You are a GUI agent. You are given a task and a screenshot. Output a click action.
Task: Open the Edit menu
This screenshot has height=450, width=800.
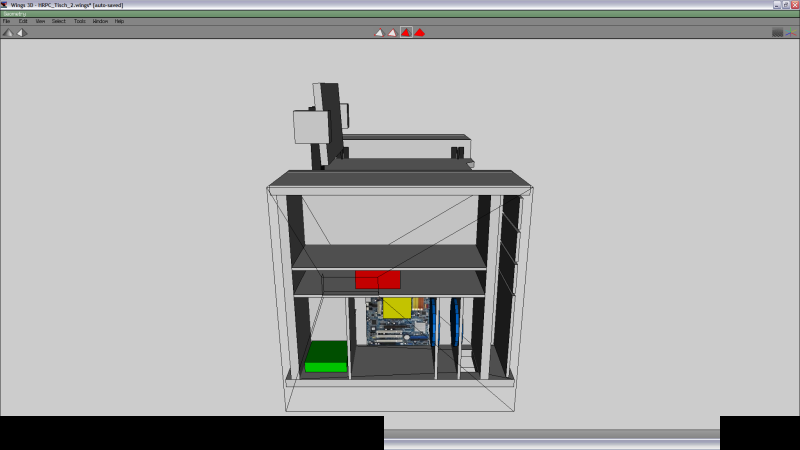tap(23, 21)
